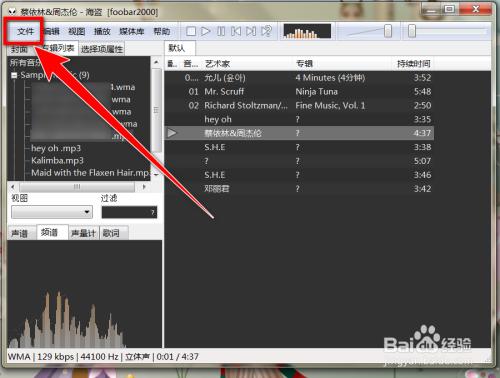This screenshot has width=500, height=378.
Task: Select Maid with the Flaxen Hair file
Action: 90,173
